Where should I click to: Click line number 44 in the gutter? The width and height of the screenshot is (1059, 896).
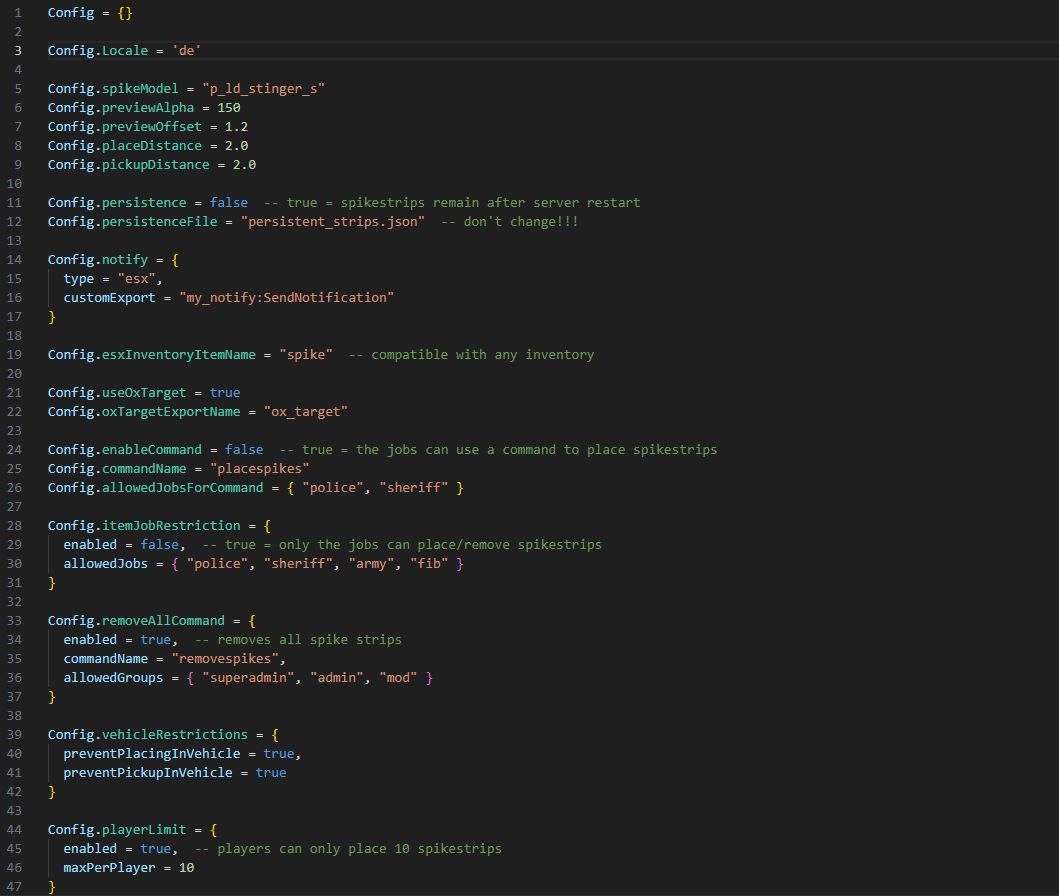point(14,830)
